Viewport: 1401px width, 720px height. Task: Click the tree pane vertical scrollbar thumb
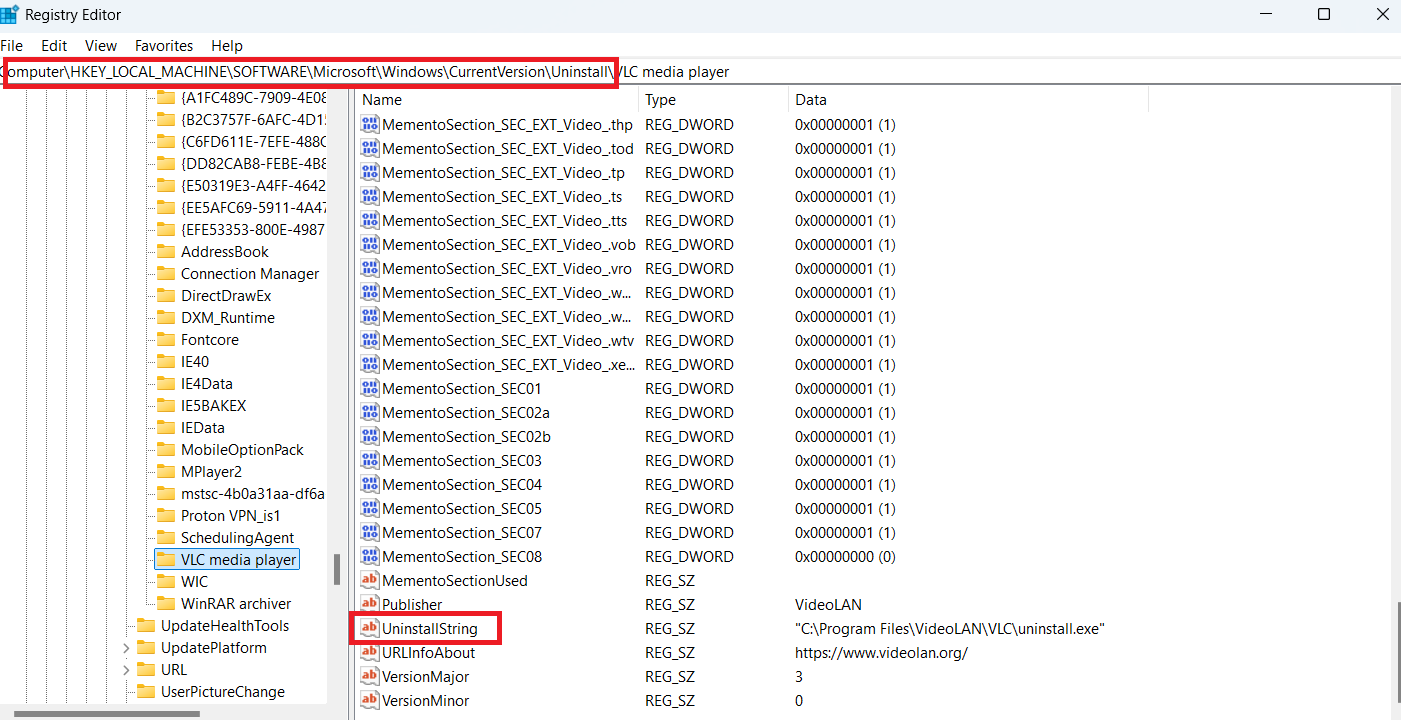337,570
